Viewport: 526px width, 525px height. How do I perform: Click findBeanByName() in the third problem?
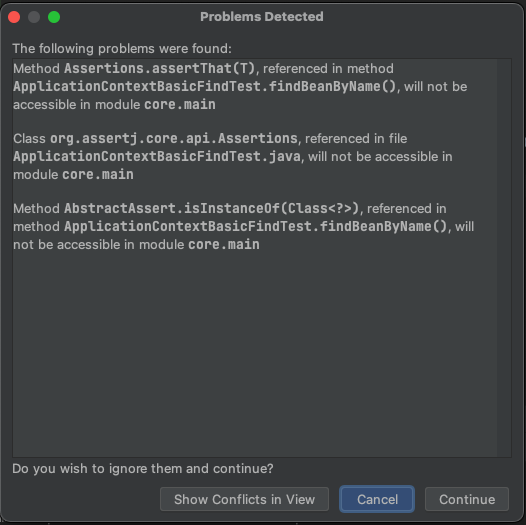[383, 226]
